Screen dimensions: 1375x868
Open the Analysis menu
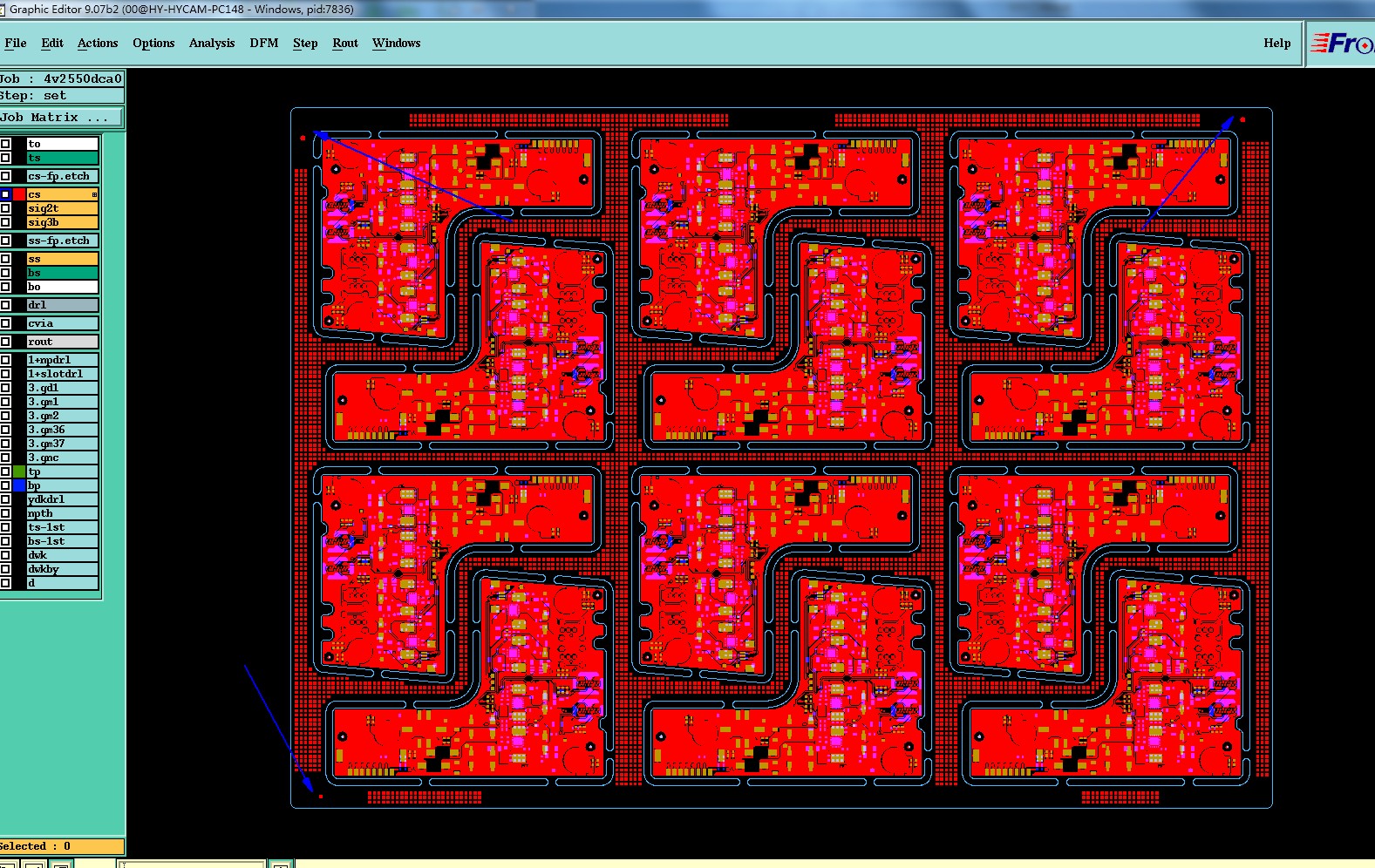tap(212, 43)
